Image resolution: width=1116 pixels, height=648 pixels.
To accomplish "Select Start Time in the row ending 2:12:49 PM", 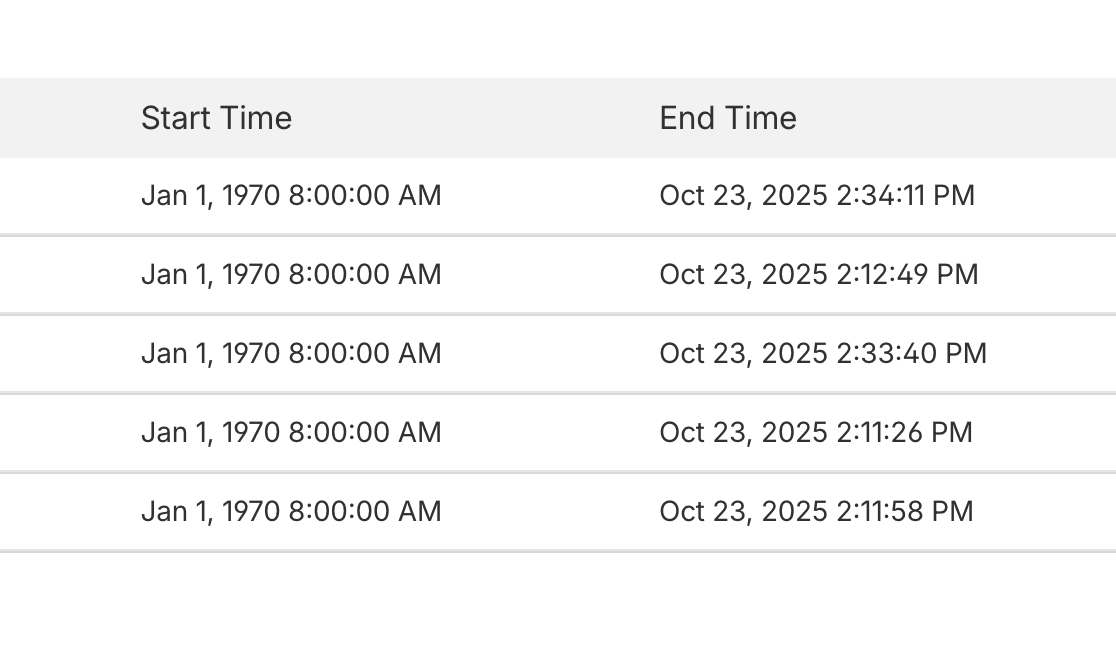I will coord(291,274).
